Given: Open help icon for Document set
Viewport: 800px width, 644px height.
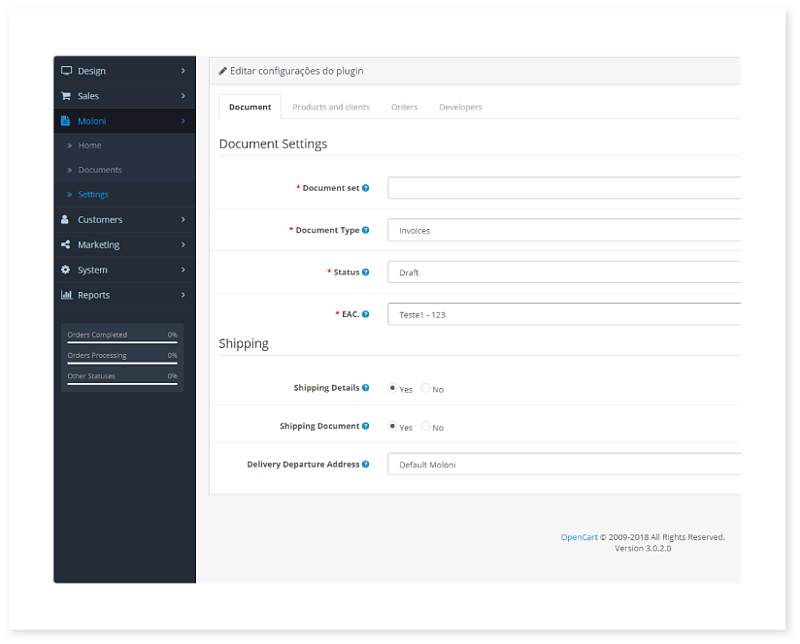Looking at the screenshot, I should pos(365,188).
